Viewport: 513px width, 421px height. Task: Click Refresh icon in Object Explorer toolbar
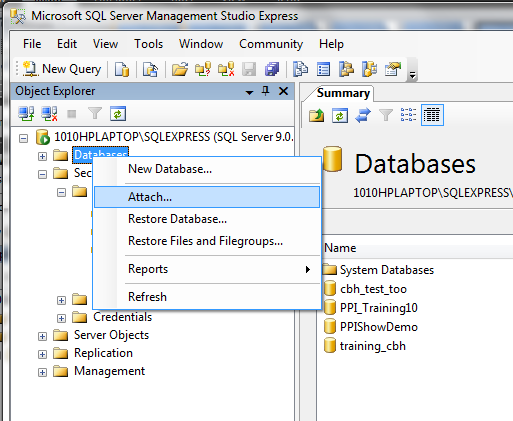pos(118,114)
